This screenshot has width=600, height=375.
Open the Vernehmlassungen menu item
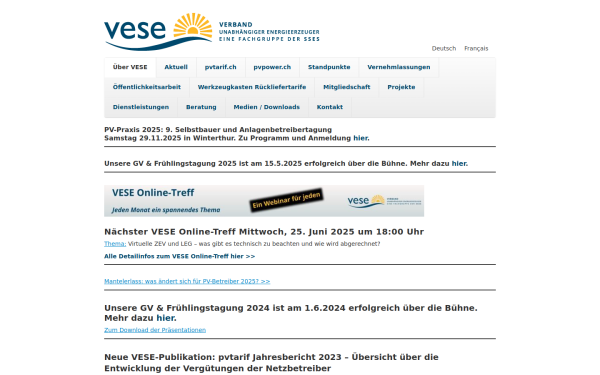(399, 67)
